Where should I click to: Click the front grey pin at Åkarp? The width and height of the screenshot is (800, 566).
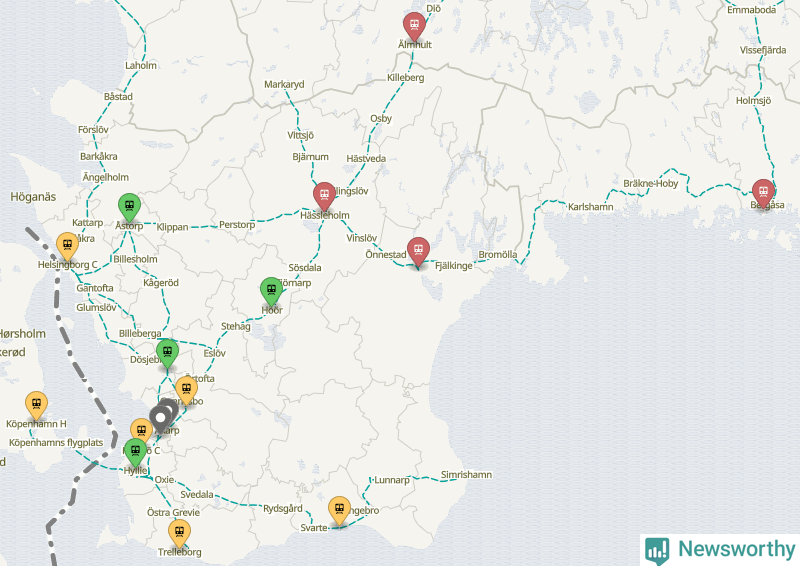(161, 421)
